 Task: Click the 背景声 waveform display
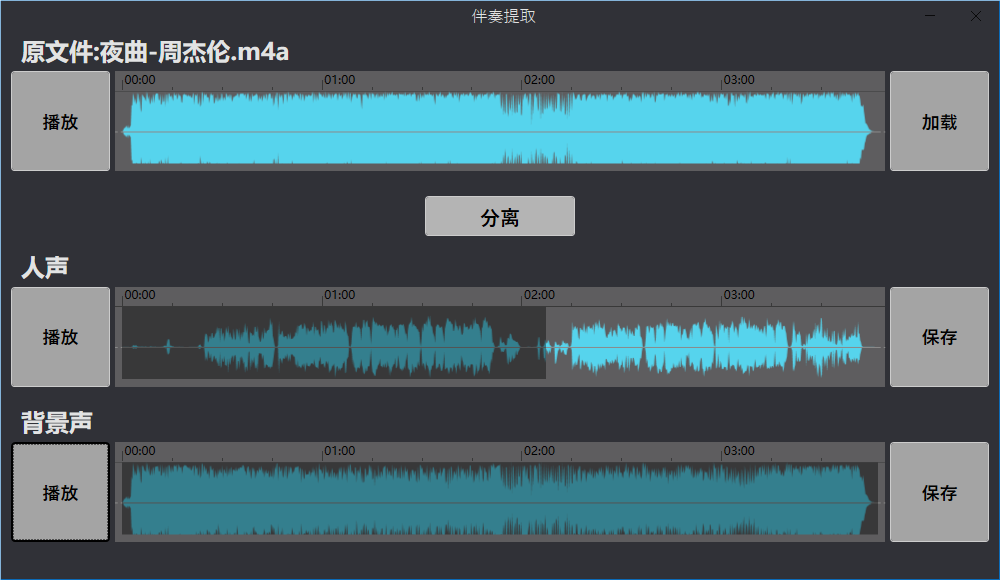(x=500, y=495)
